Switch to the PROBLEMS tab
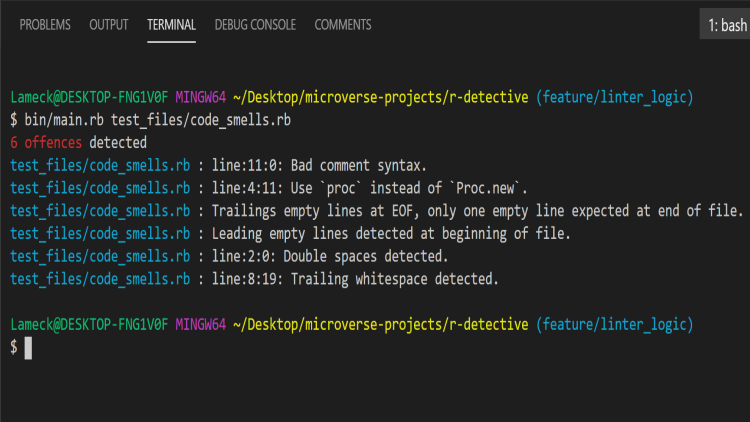750x422 pixels. pyautogui.click(x=45, y=25)
